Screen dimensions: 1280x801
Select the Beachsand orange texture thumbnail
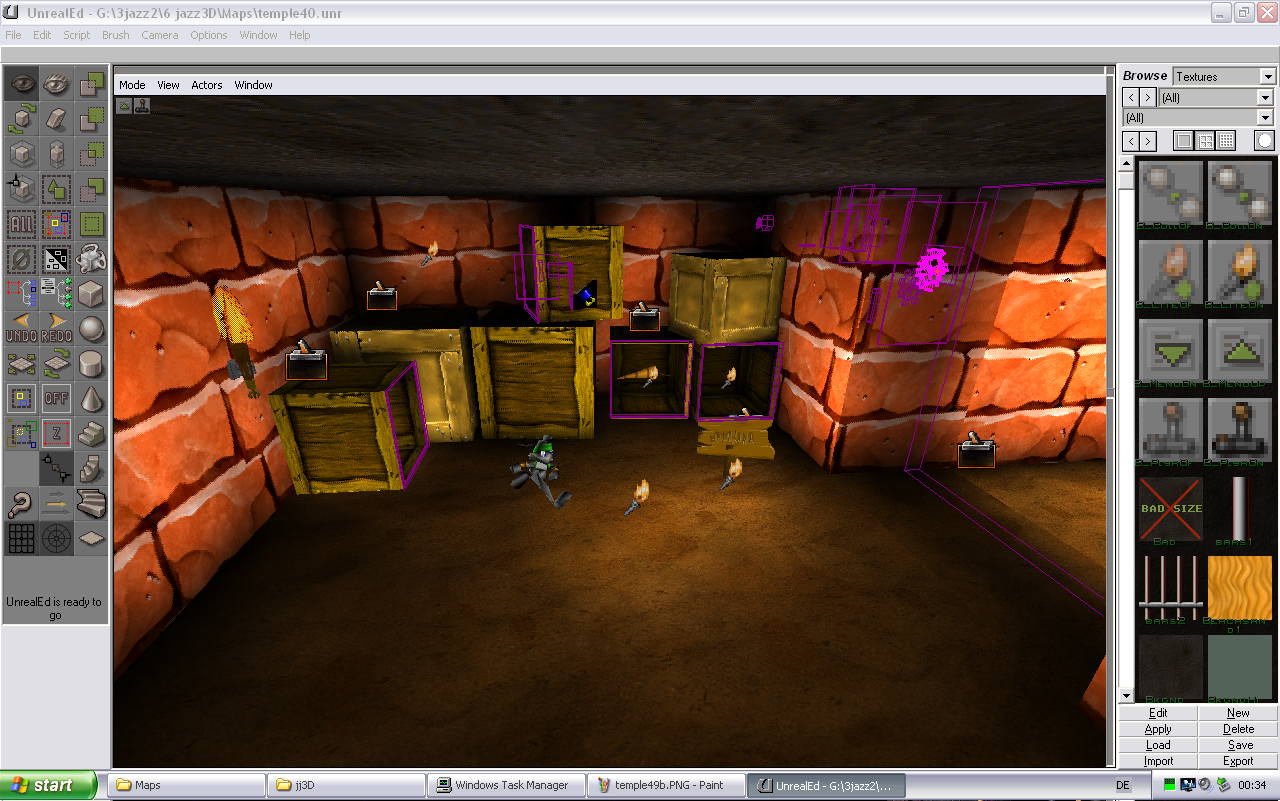pyautogui.click(x=1240, y=590)
